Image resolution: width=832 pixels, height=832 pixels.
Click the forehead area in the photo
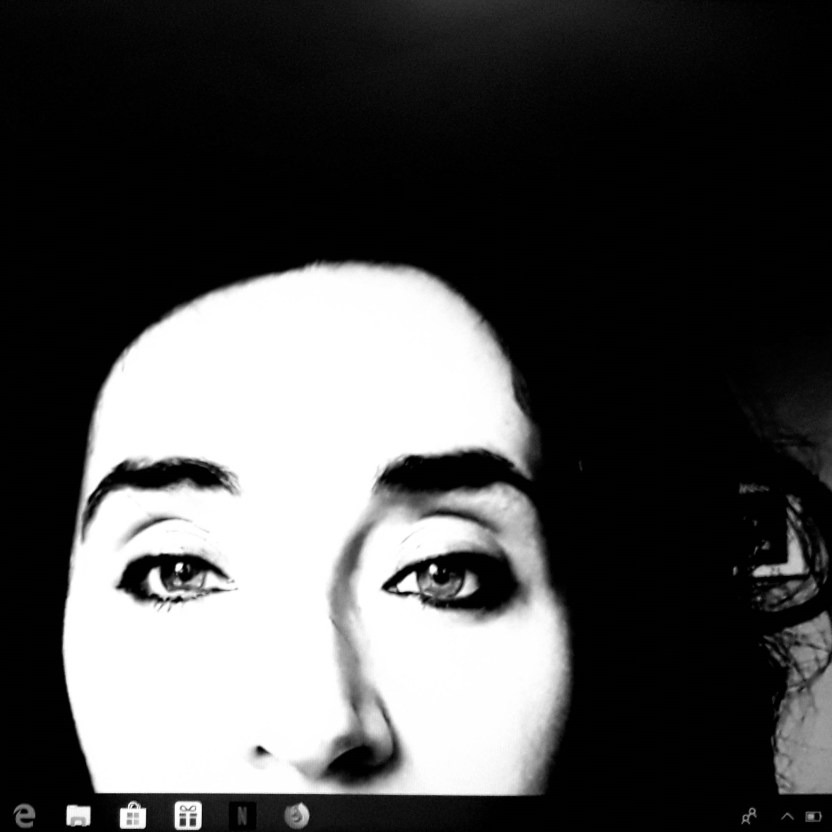tap(310, 370)
